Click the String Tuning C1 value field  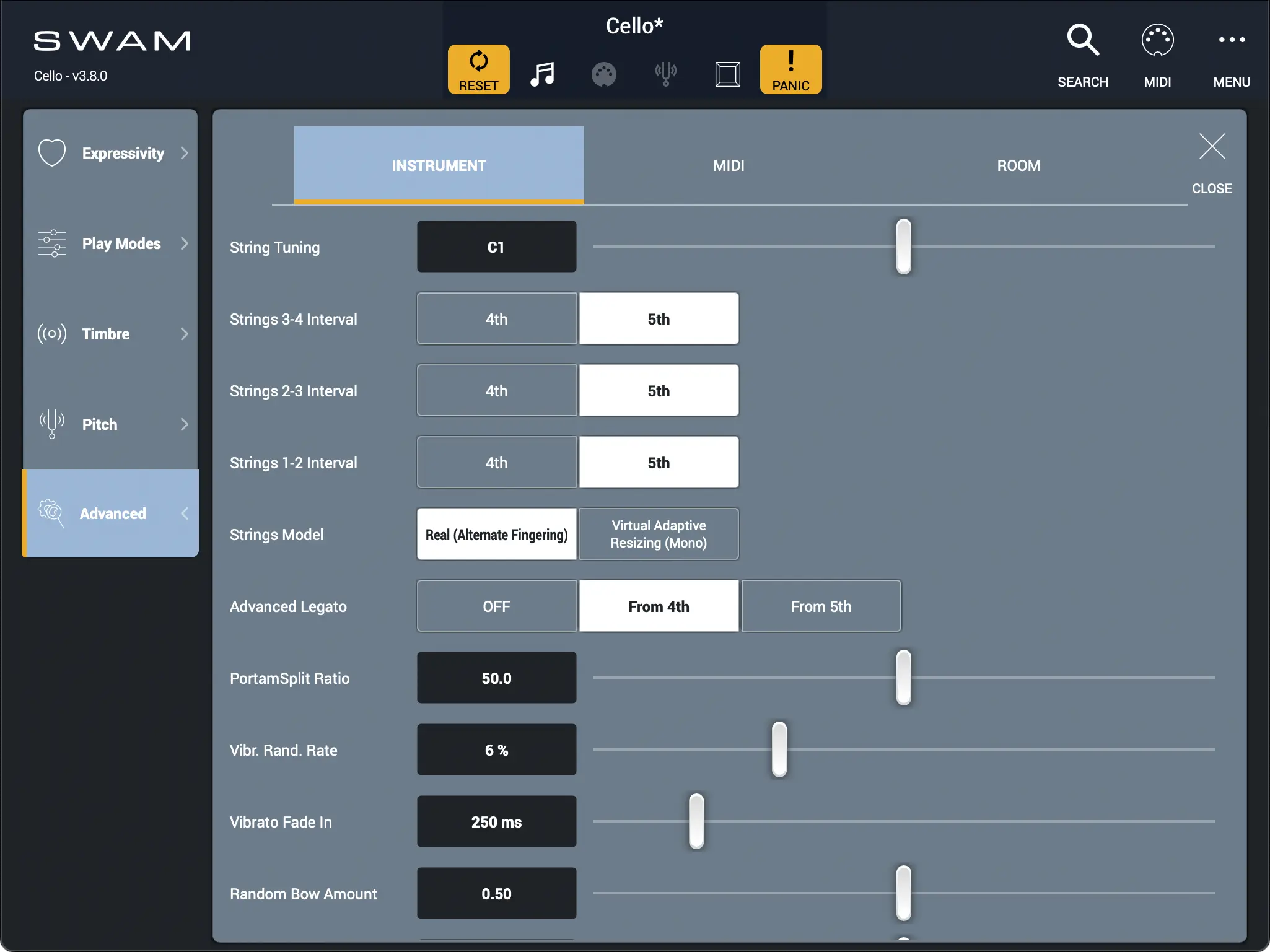[496, 247]
